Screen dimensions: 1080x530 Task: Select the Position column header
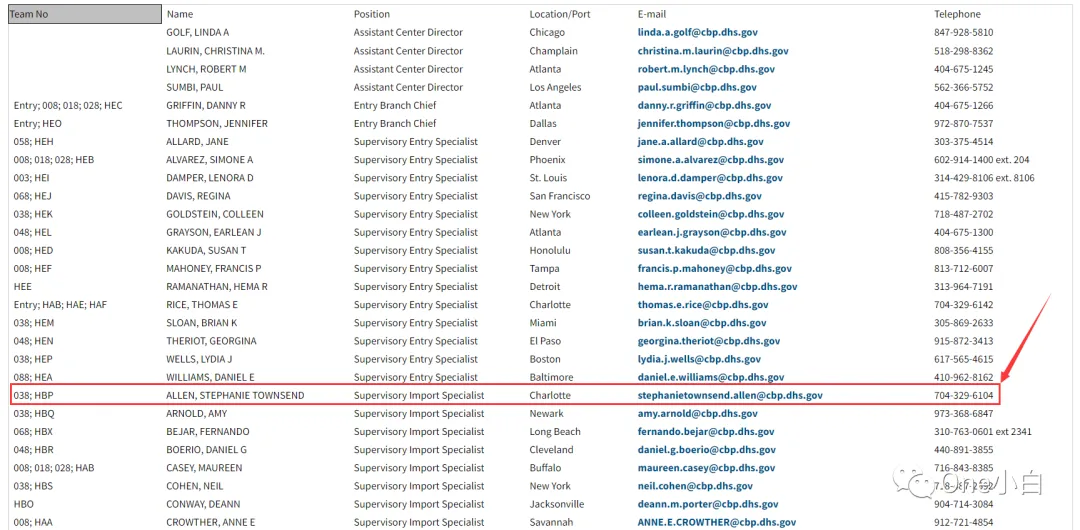372,14
